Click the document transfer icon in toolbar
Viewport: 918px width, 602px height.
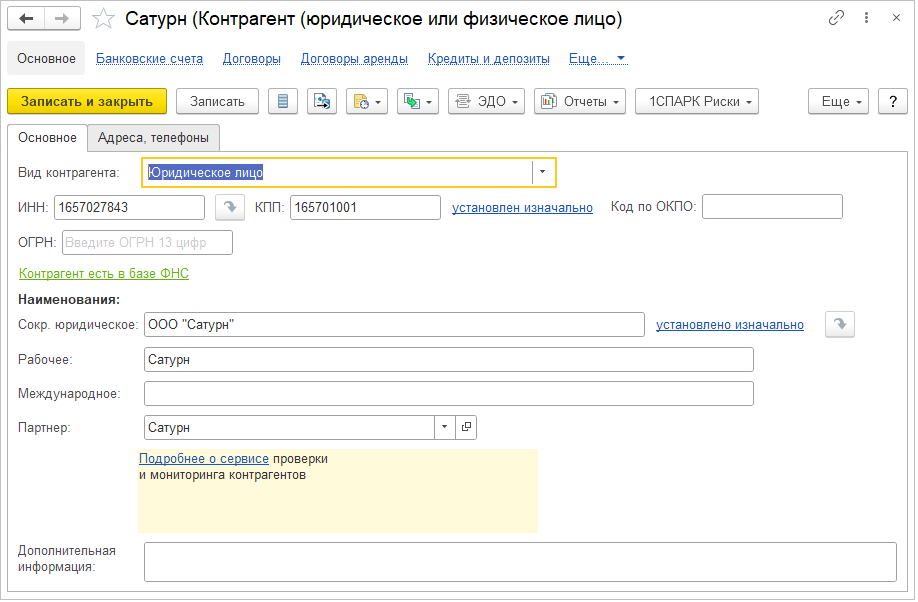[x=321, y=101]
